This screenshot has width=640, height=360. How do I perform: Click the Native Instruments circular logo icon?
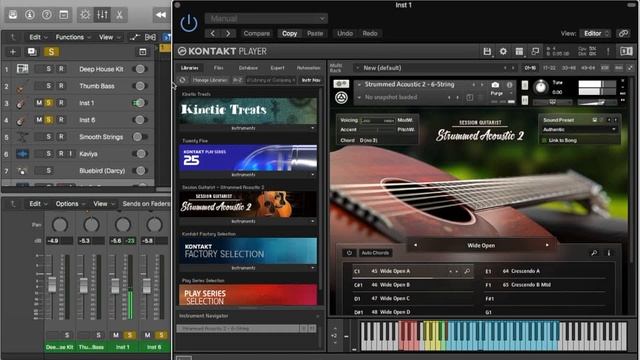[341, 98]
